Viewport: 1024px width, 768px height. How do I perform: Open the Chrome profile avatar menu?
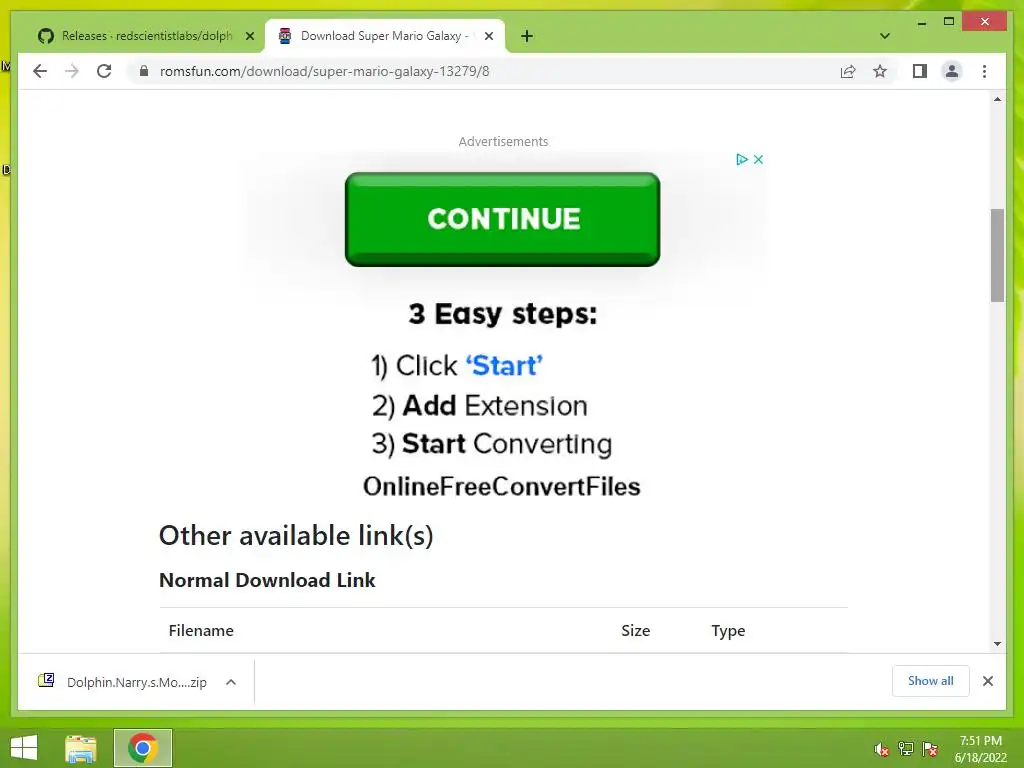pos(952,71)
